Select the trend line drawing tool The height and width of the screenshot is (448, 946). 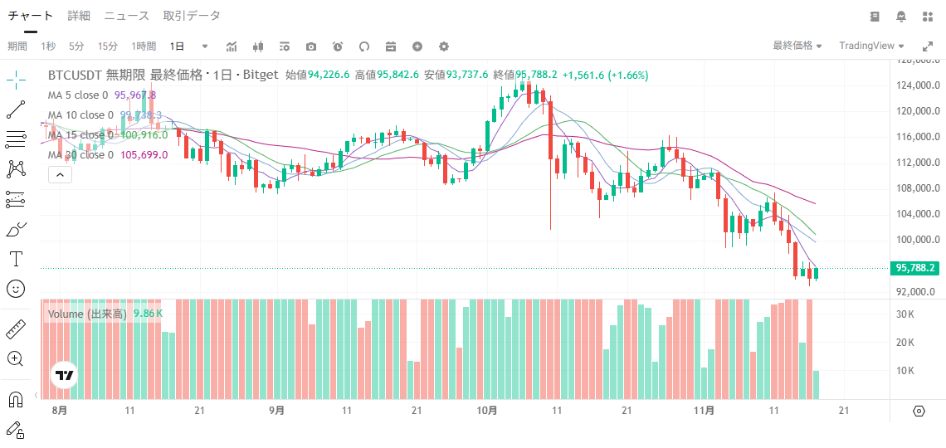pos(16,109)
